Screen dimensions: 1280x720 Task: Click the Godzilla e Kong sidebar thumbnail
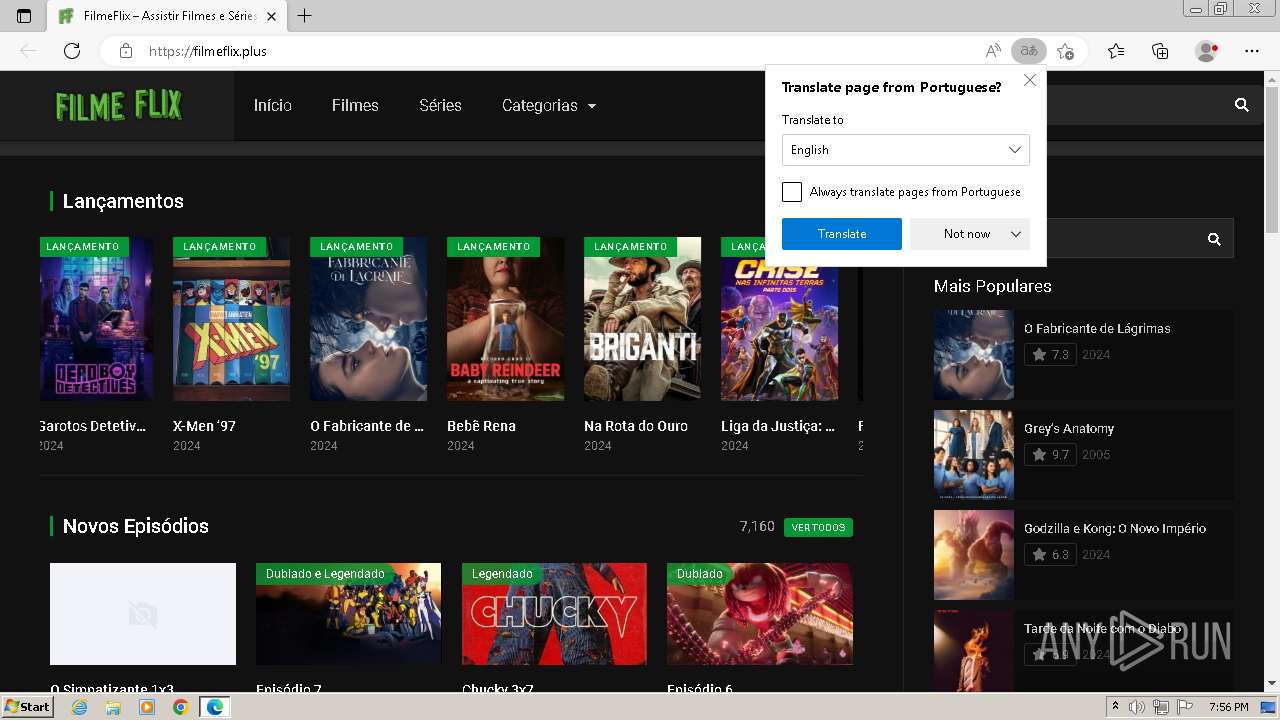coord(974,555)
